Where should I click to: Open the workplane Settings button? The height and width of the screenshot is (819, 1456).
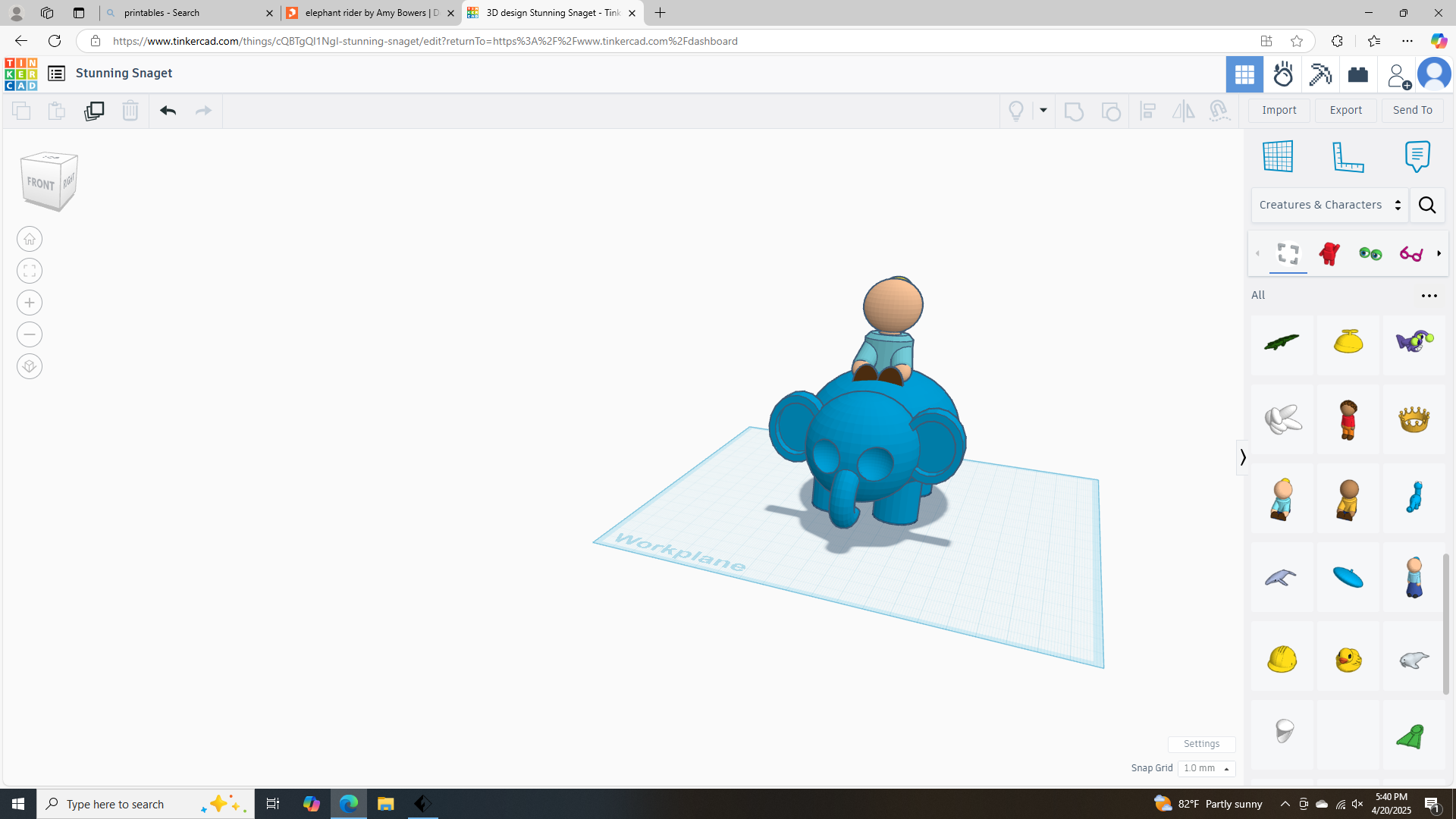(1202, 744)
